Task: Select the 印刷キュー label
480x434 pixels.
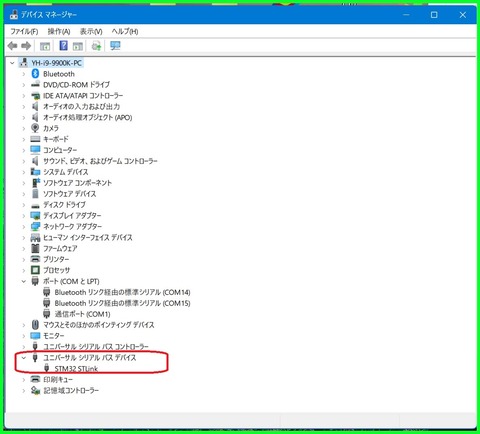Action: tap(58, 380)
